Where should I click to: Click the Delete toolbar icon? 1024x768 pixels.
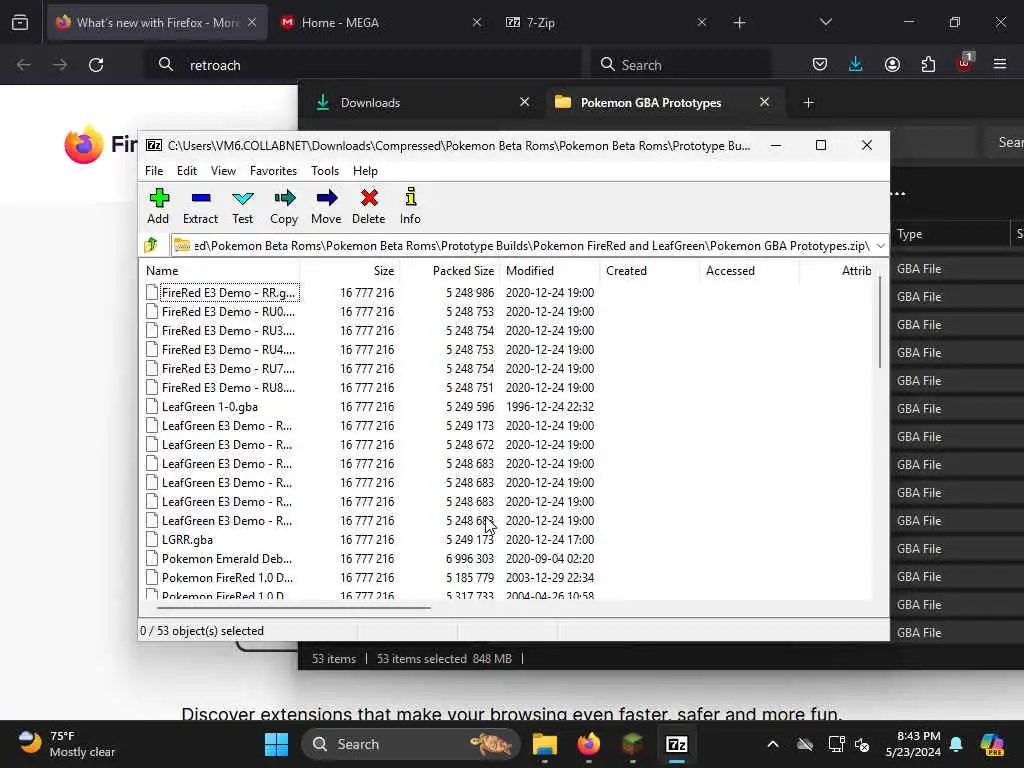[x=368, y=206]
